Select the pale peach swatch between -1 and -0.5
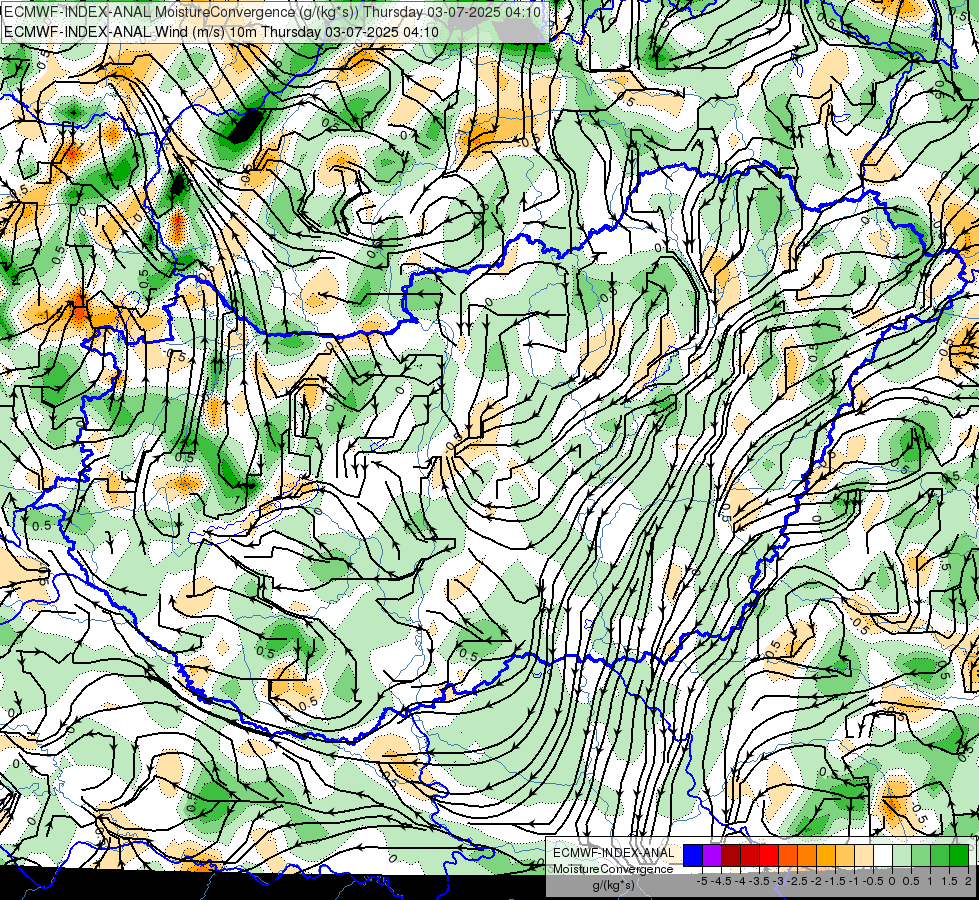The image size is (979, 900). (x=864, y=855)
